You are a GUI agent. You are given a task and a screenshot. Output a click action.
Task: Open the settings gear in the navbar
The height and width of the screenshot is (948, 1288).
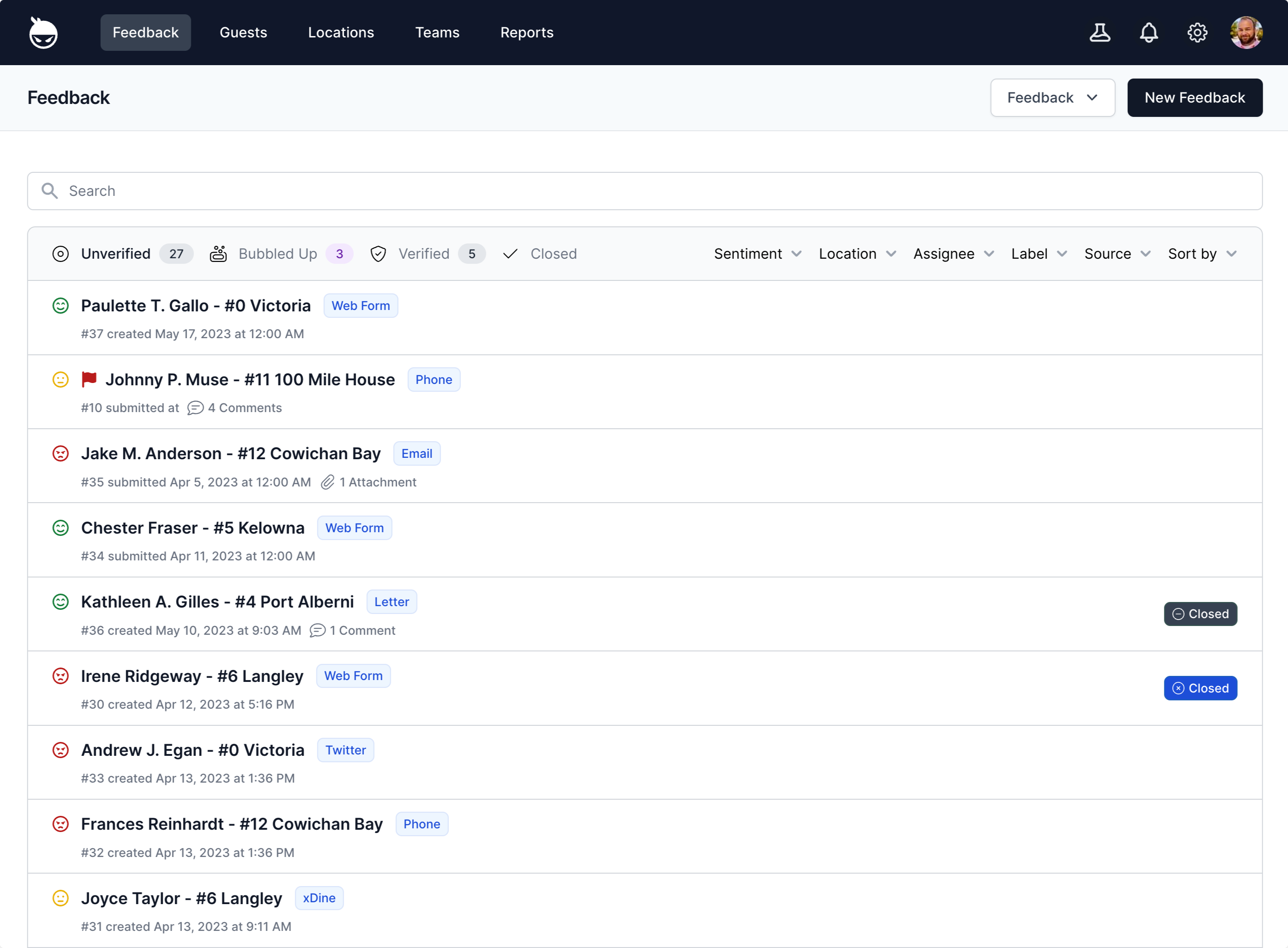coord(1197,32)
